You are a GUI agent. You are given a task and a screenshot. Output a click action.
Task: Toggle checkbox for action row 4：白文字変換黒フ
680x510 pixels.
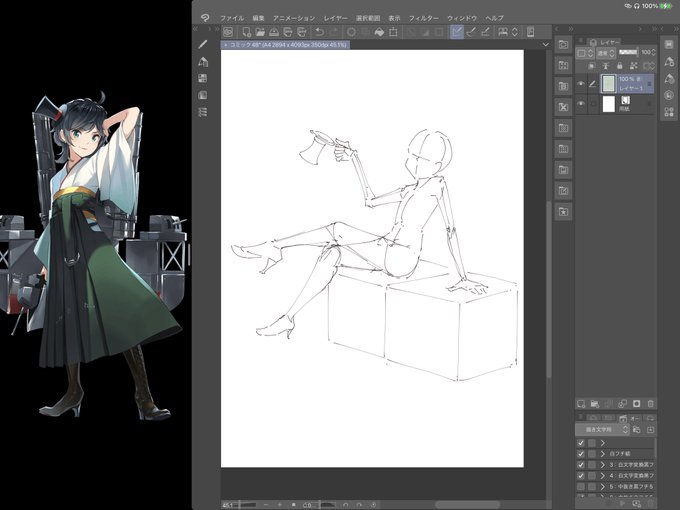pos(581,476)
